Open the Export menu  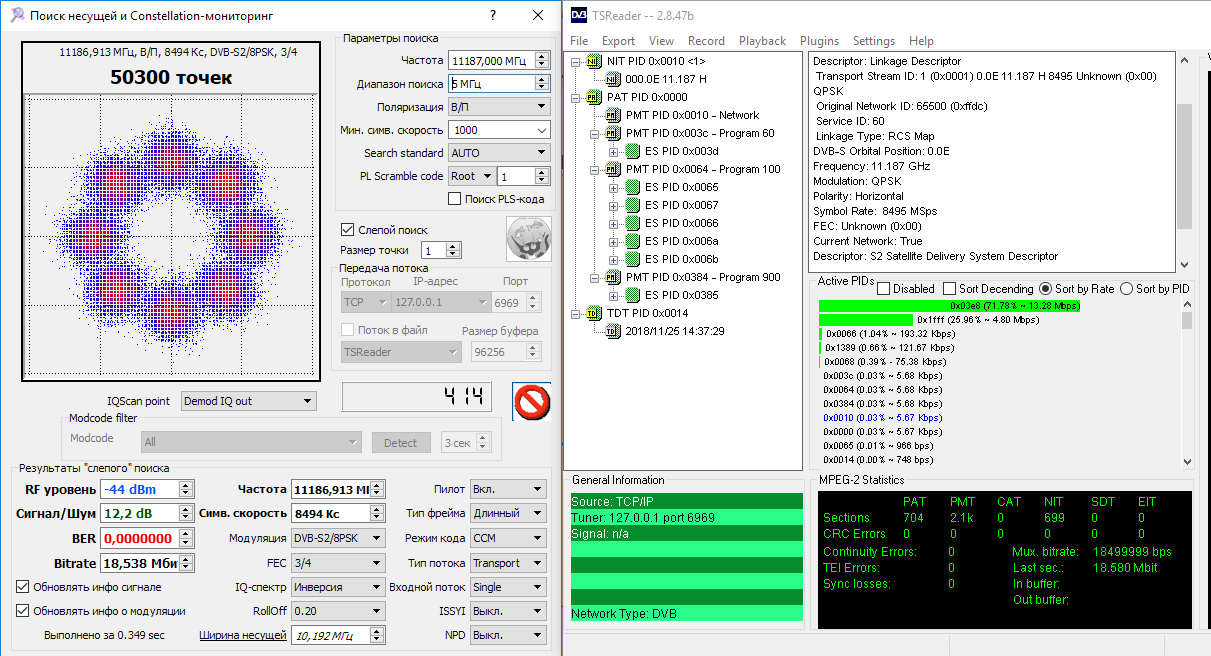point(618,41)
